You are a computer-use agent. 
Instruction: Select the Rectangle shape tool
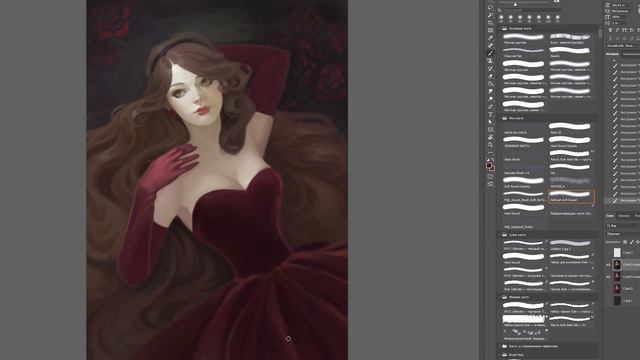point(490,129)
